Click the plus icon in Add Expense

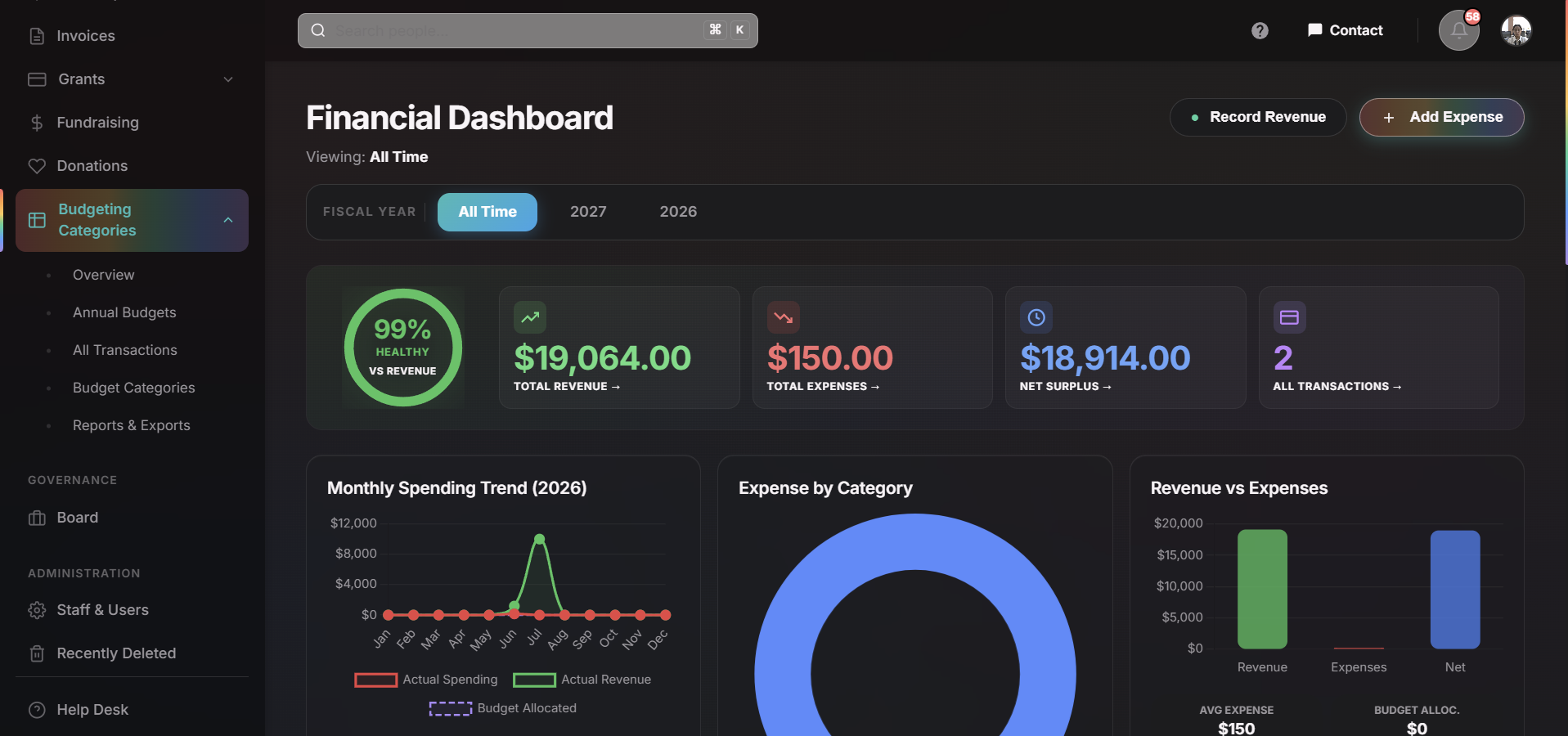[1389, 118]
